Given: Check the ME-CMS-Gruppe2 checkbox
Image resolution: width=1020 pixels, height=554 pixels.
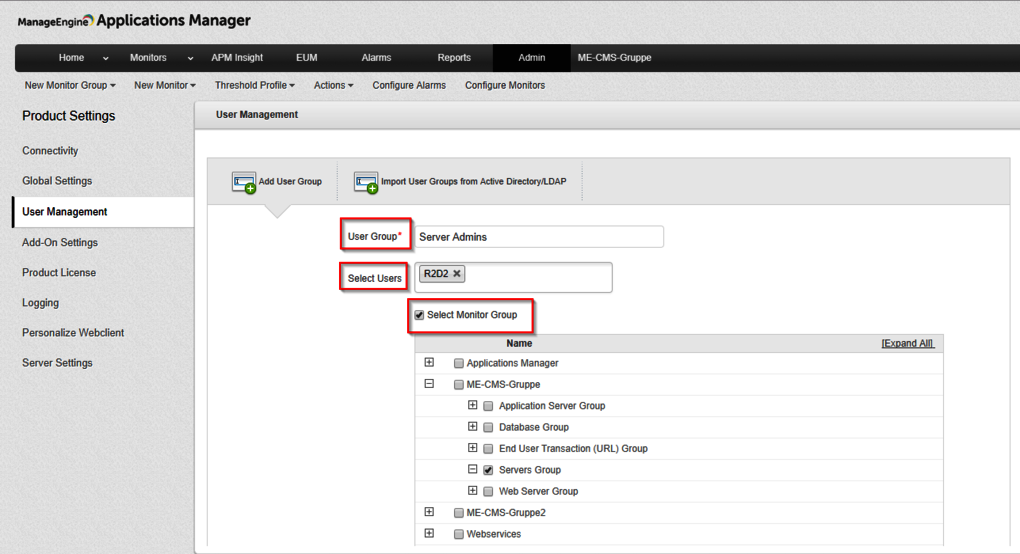Looking at the screenshot, I should tap(459, 513).
